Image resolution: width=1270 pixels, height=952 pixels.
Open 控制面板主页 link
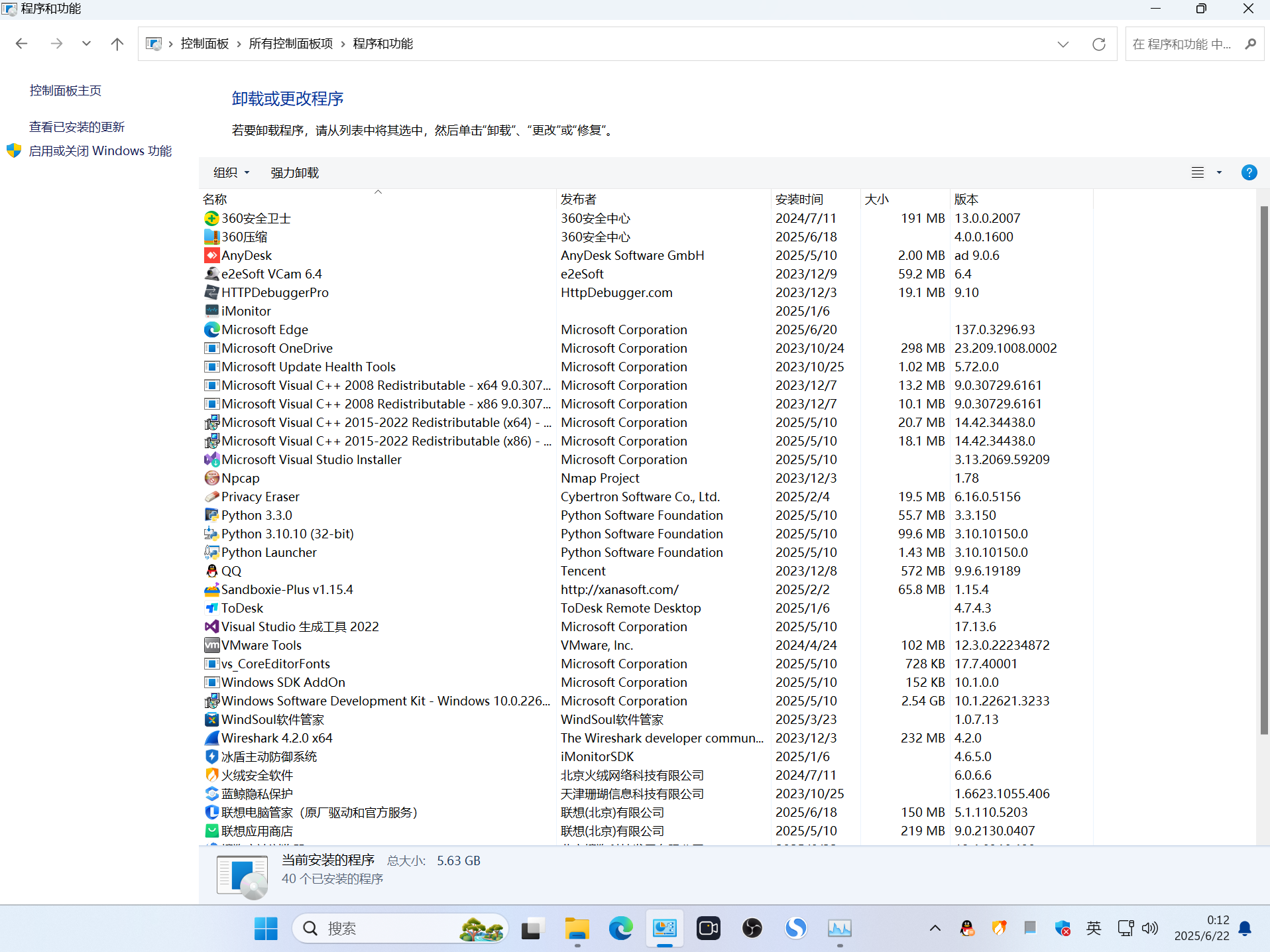[66, 91]
